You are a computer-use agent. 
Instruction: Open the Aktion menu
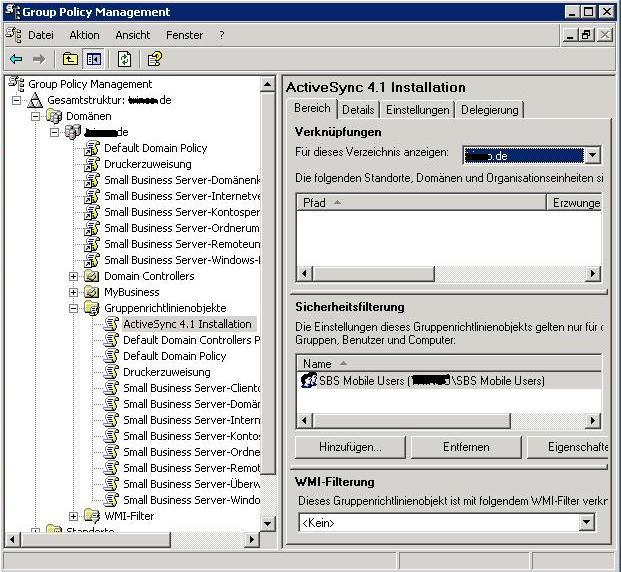(x=84, y=35)
